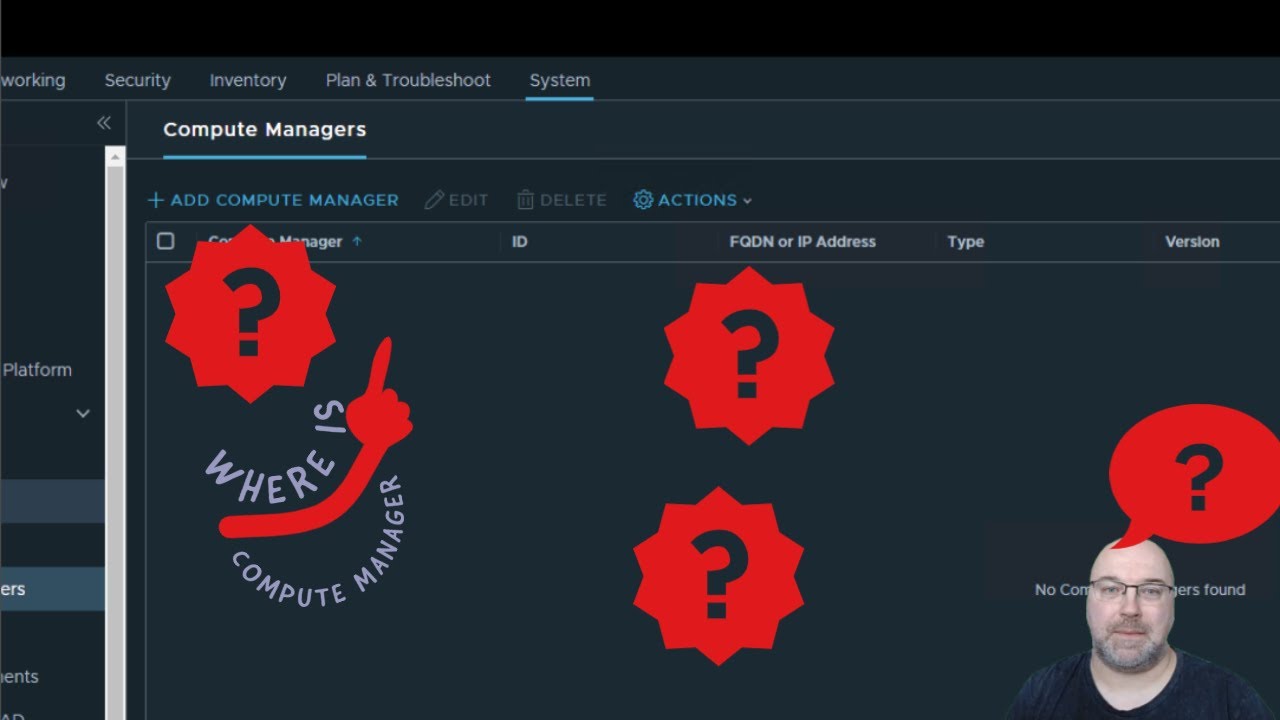Open the ACTIONS dropdown menu
The height and width of the screenshot is (720, 1280).
[692, 200]
